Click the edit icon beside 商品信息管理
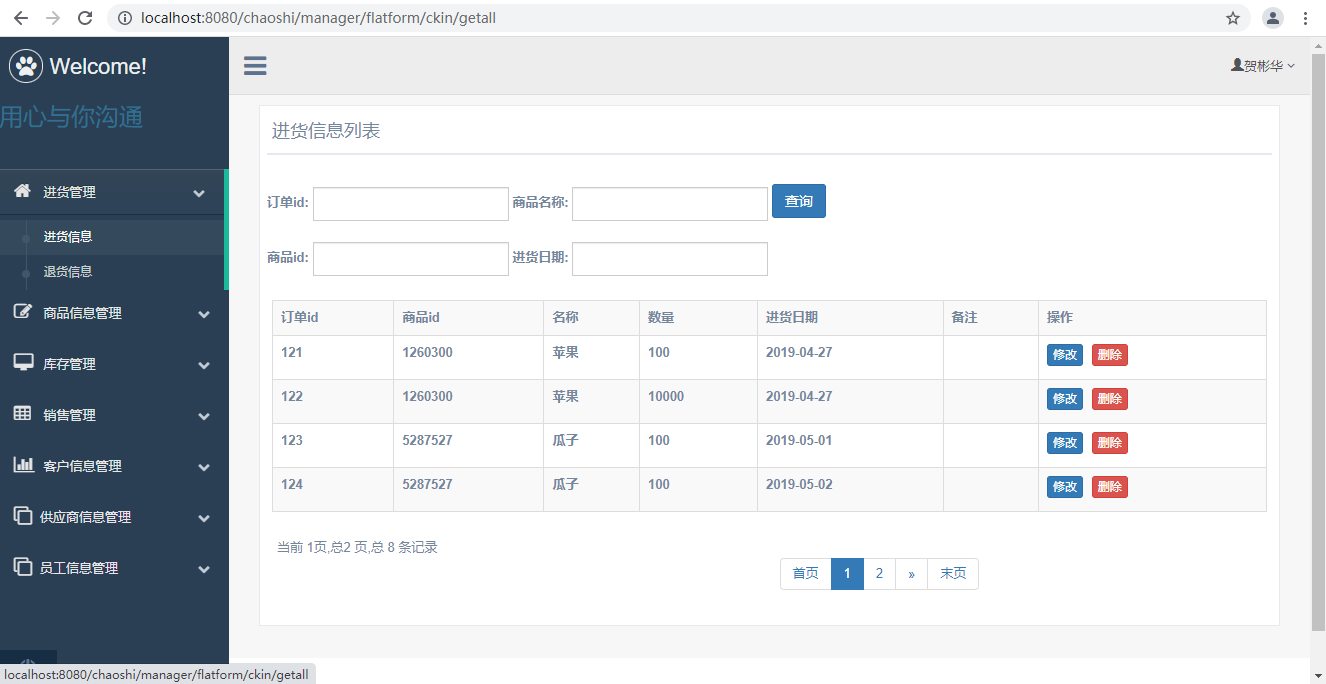This screenshot has height=684, width=1326. pos(22,311)
